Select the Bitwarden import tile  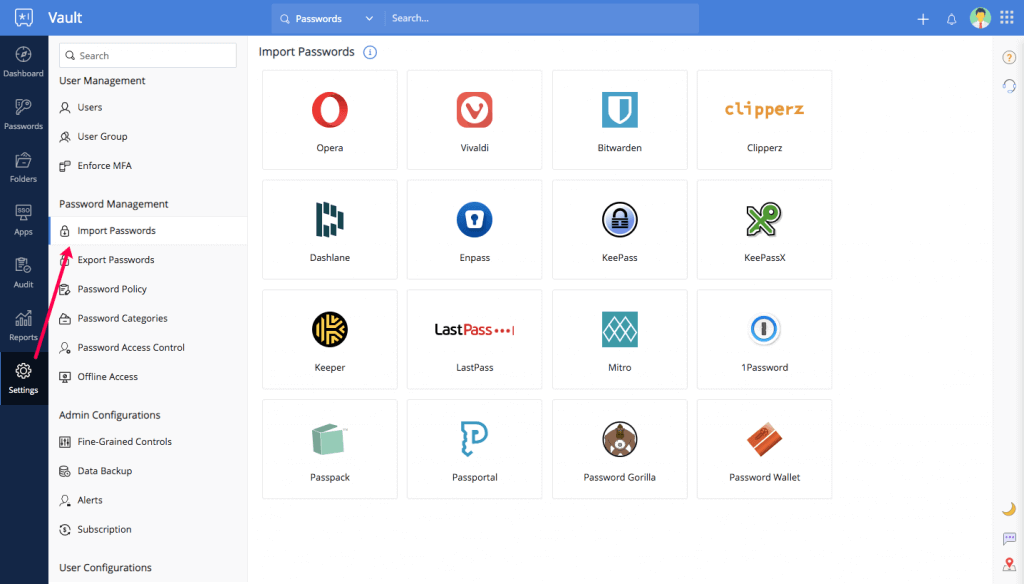tap(620, 120)
